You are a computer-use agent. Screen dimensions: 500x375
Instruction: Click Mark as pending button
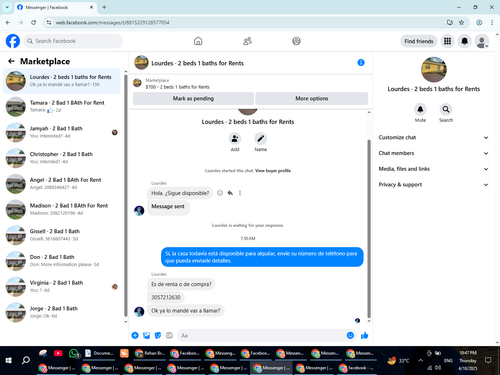193,98
